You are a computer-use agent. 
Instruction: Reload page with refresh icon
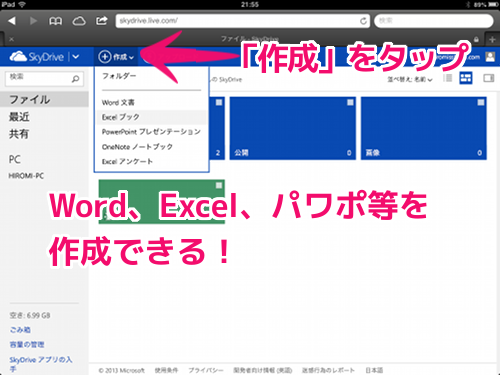pos(363,21)
